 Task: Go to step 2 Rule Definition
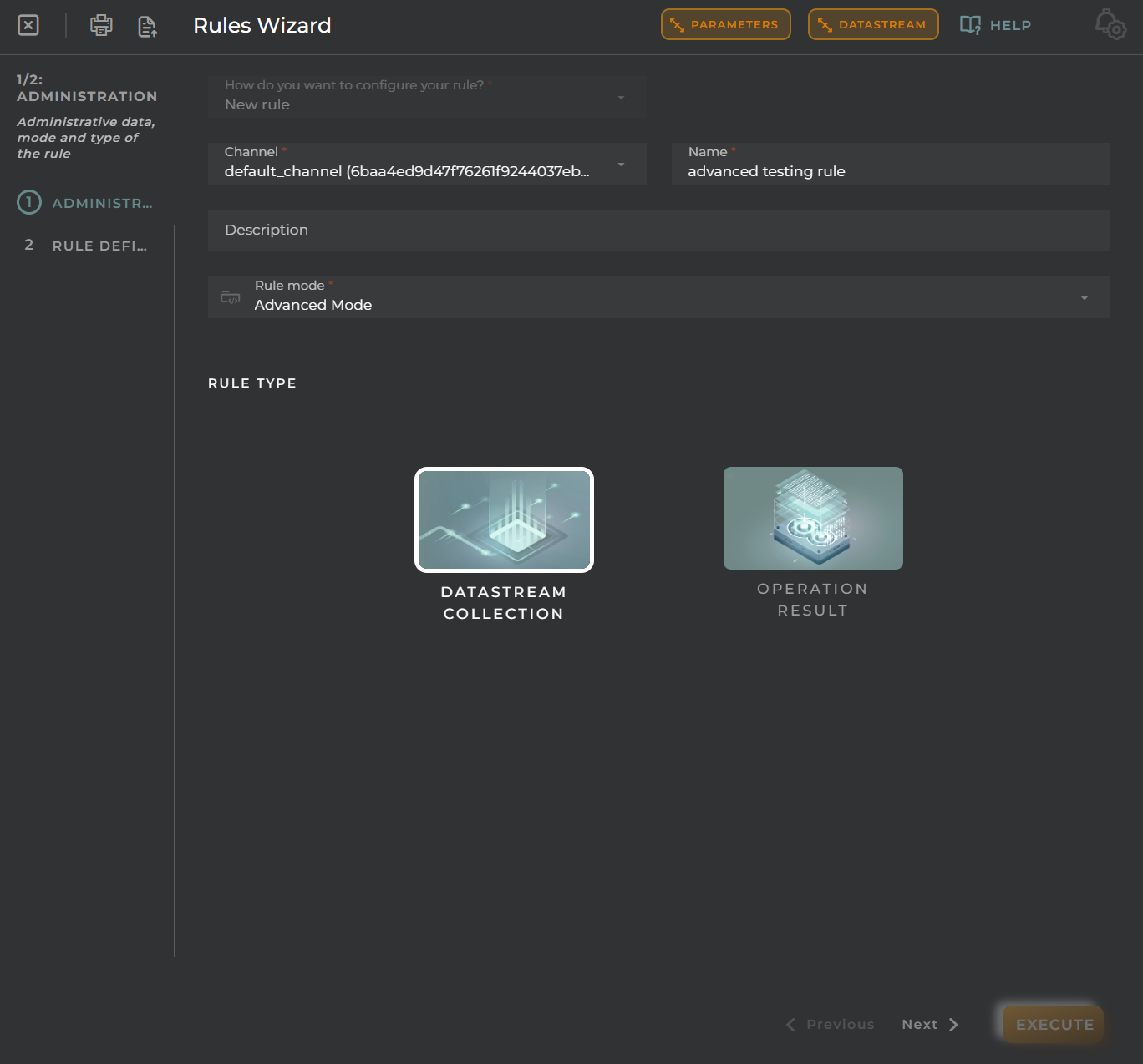pos(87,246)
